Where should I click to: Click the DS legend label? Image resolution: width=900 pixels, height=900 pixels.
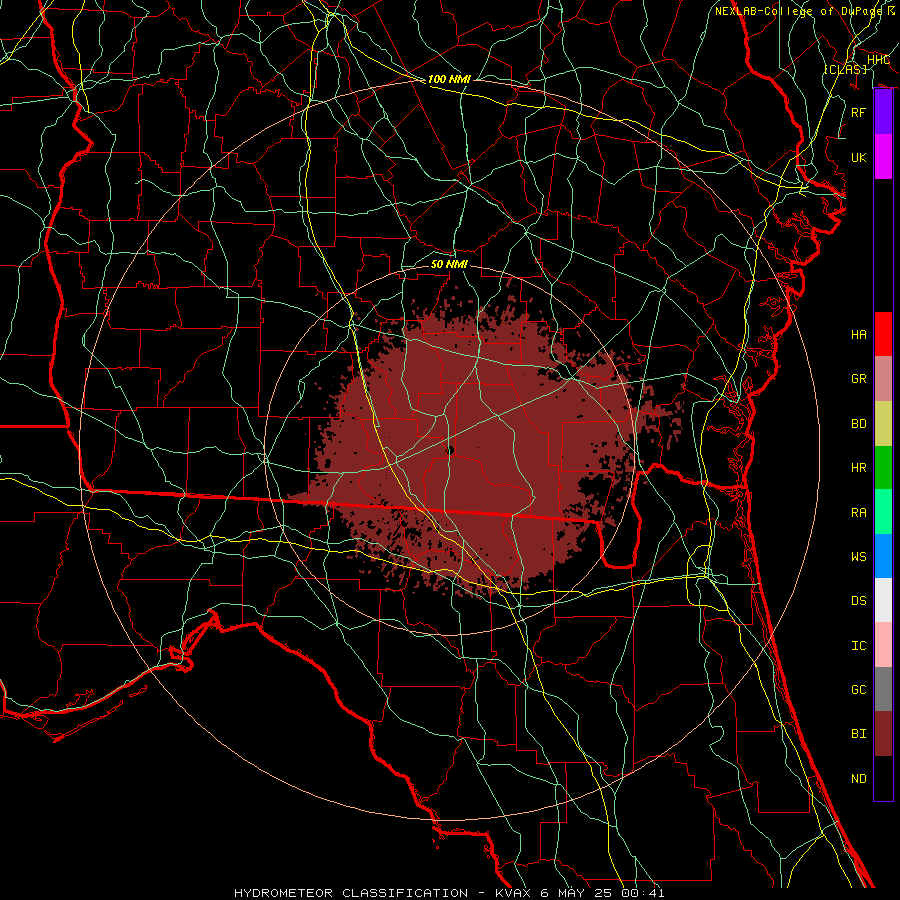pyautogui.click(x=858, y=601)
